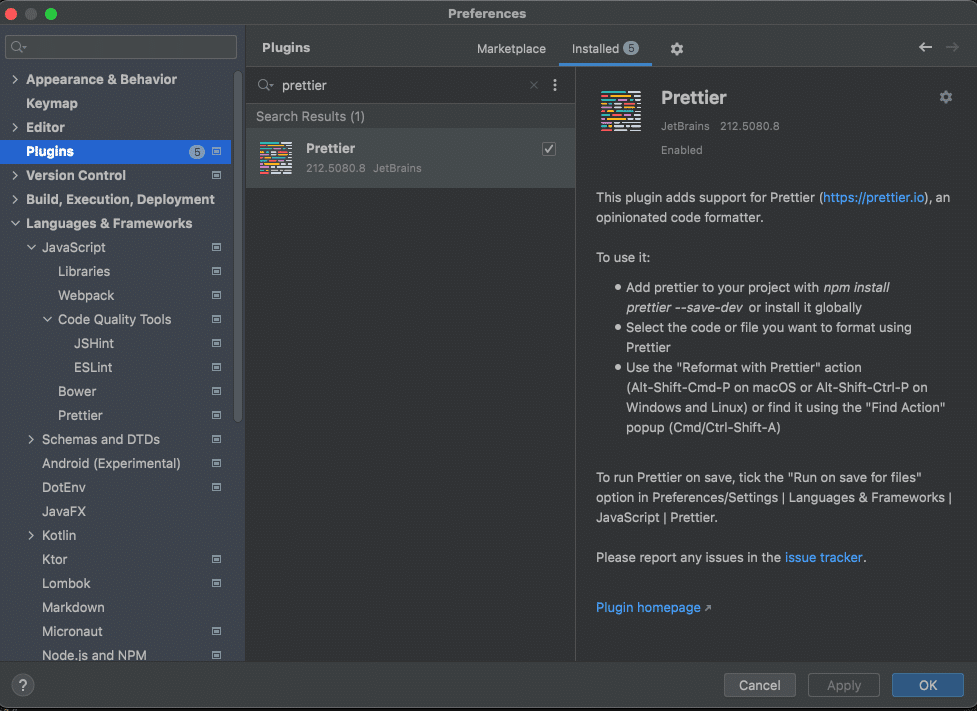Open the Markdown settings page
The image size is (977, 711).
coord(74,608)
